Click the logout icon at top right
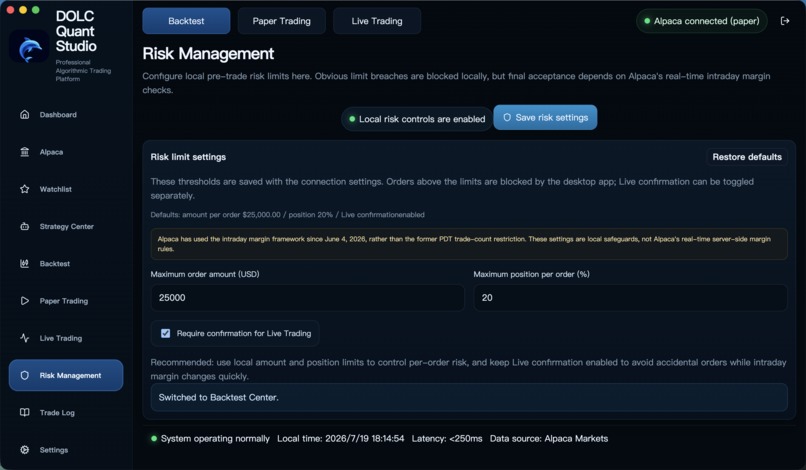The width and height of the screenshot is (806, 470). point(784,21)
